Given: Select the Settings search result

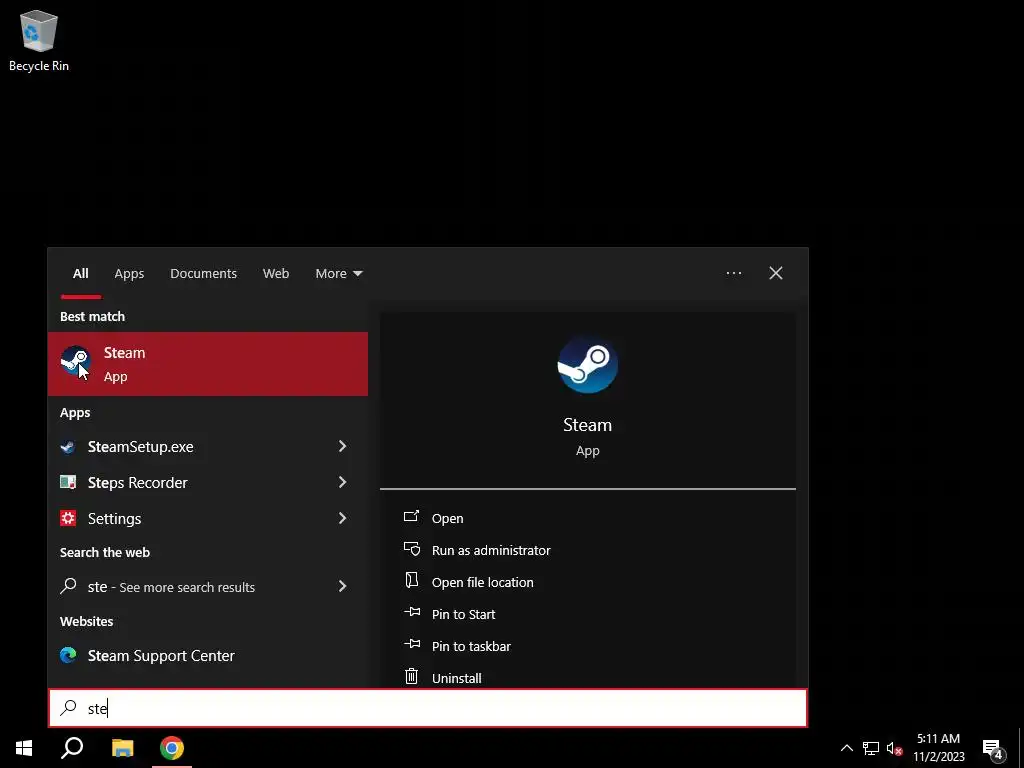Looking at the screenshot, I should [x=208, y=519].
